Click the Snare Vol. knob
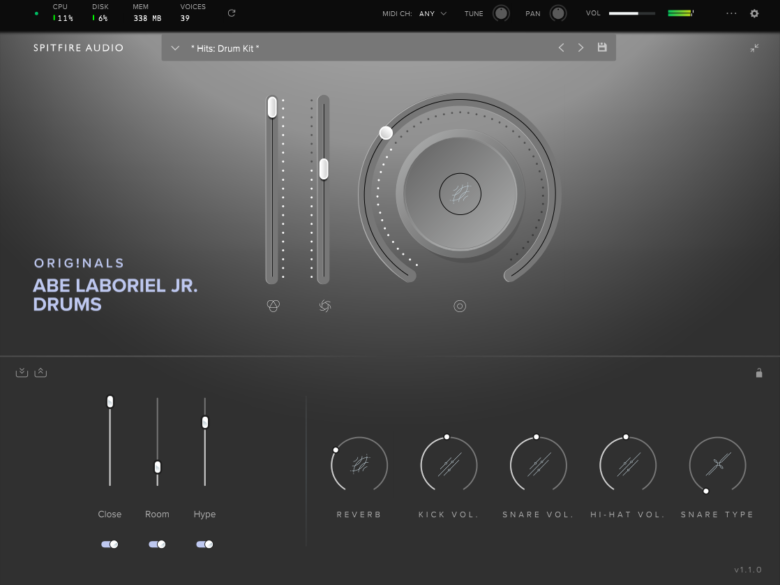Viewport: 780px width, 585px height. pos(538,465)
